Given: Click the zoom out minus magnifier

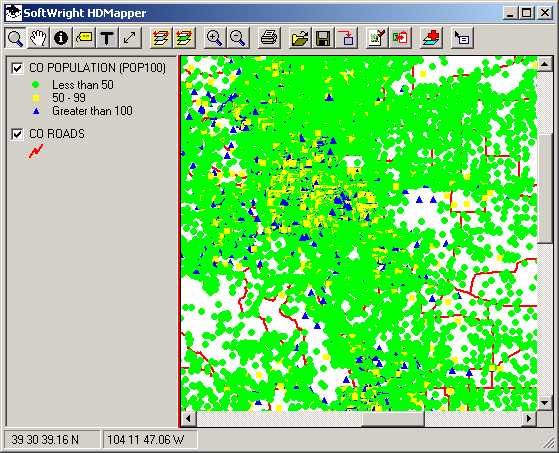Looking at the screenshot, I should pos(237,38).
